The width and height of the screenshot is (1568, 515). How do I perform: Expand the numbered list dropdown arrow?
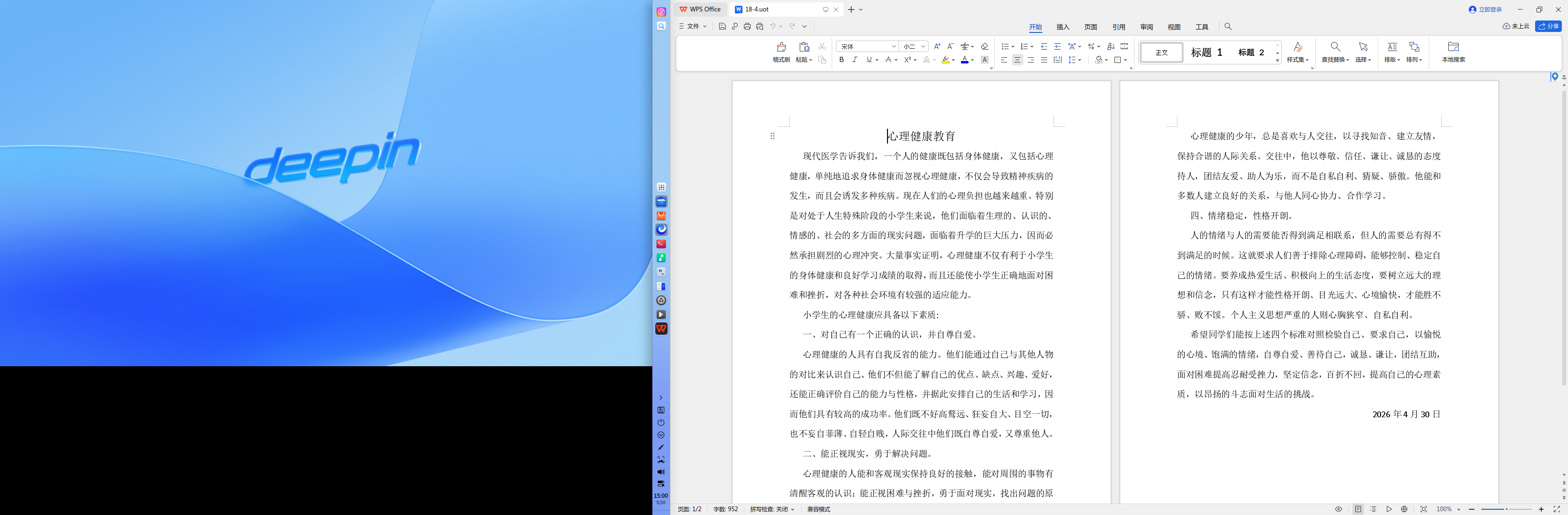pos(1032,47)
